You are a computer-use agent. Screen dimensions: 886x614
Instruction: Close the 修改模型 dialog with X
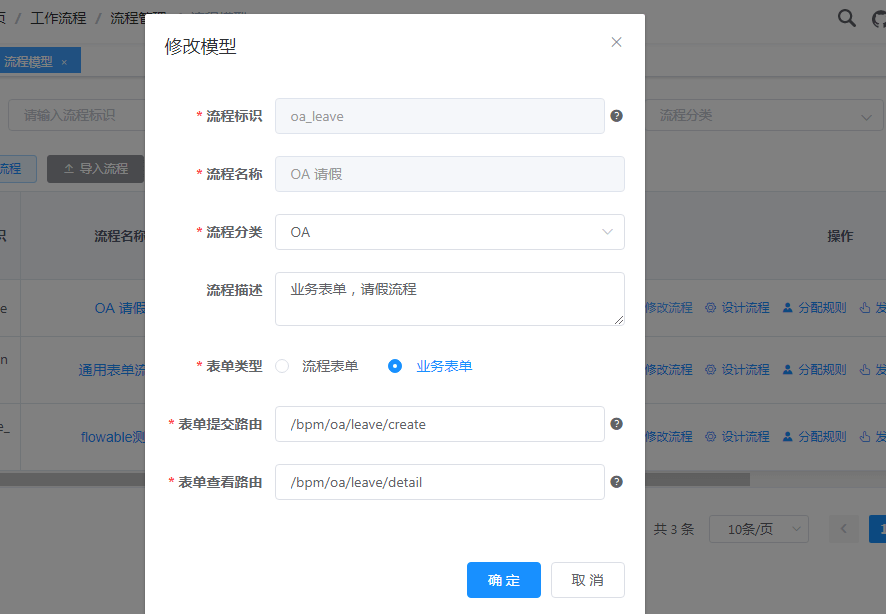(x=616, y=42)
